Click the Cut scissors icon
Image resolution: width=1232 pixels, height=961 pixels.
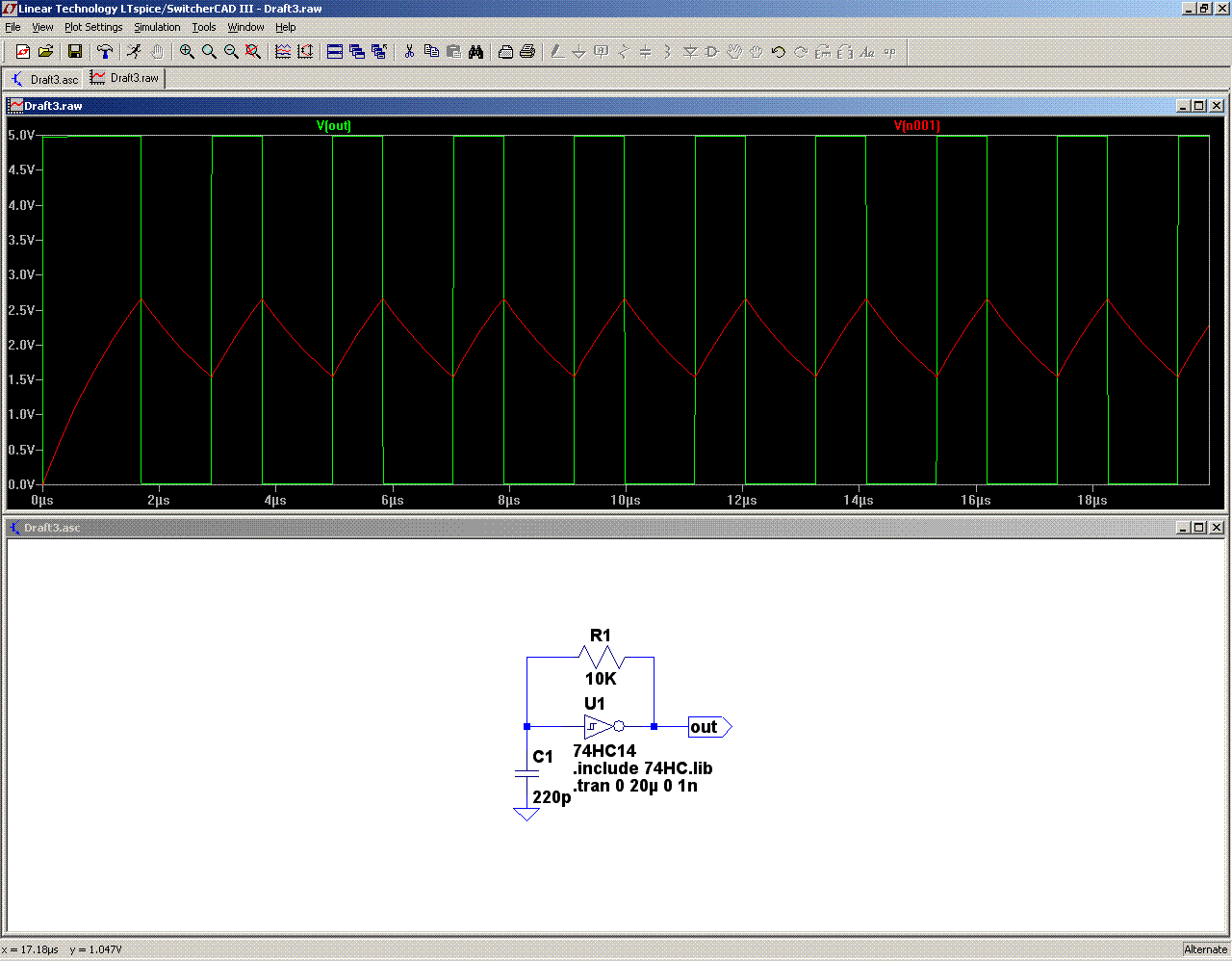coord(409,52)
